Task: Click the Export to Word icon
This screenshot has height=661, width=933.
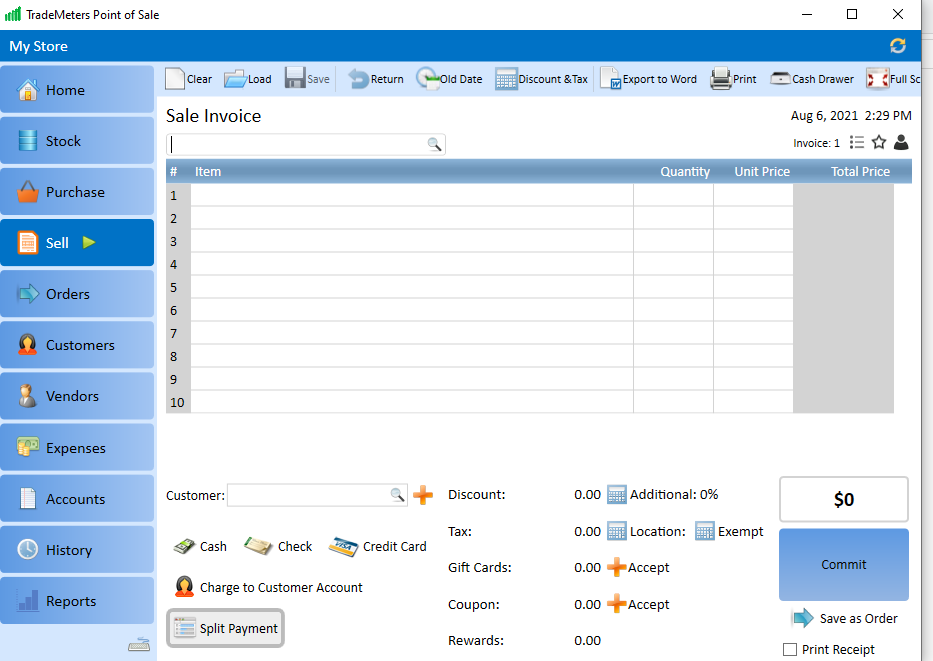Action: [610, 79]
